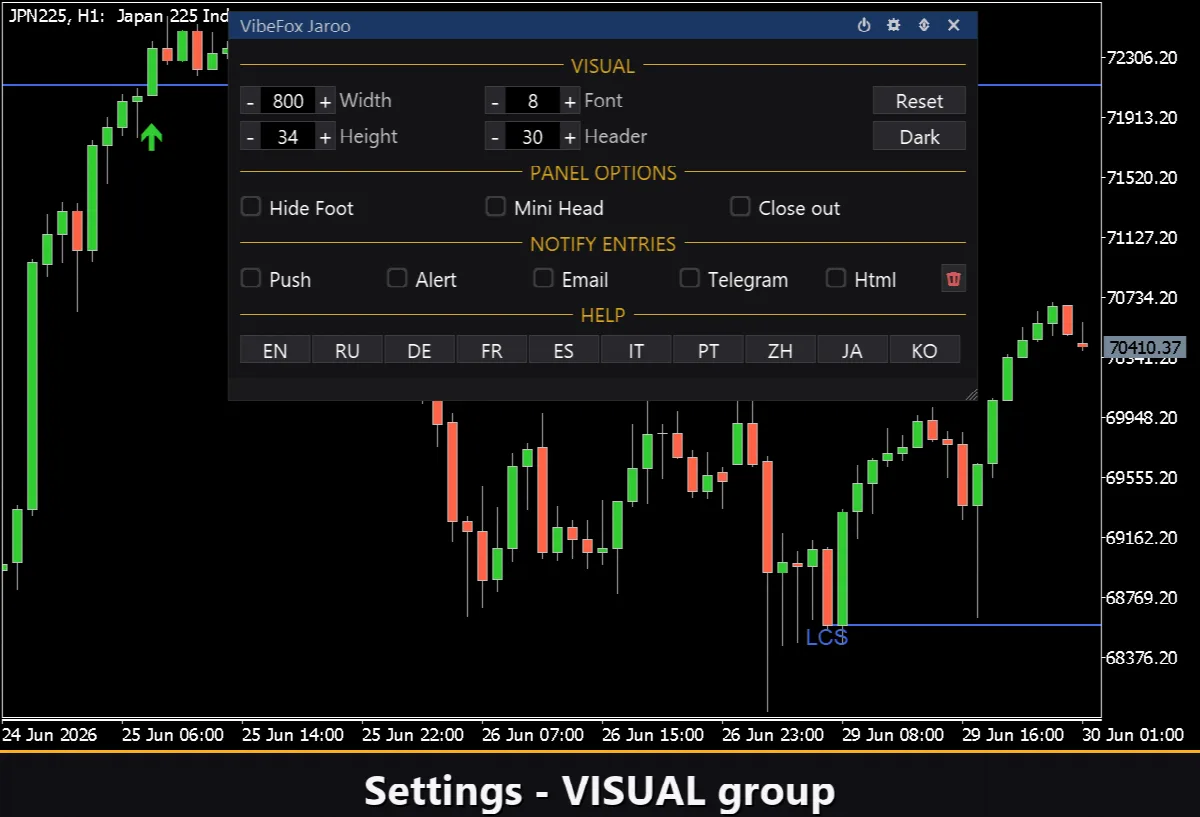Click the LC$ label on the chart
This screenshot has height=817, width=1200.
pos(827,637)
